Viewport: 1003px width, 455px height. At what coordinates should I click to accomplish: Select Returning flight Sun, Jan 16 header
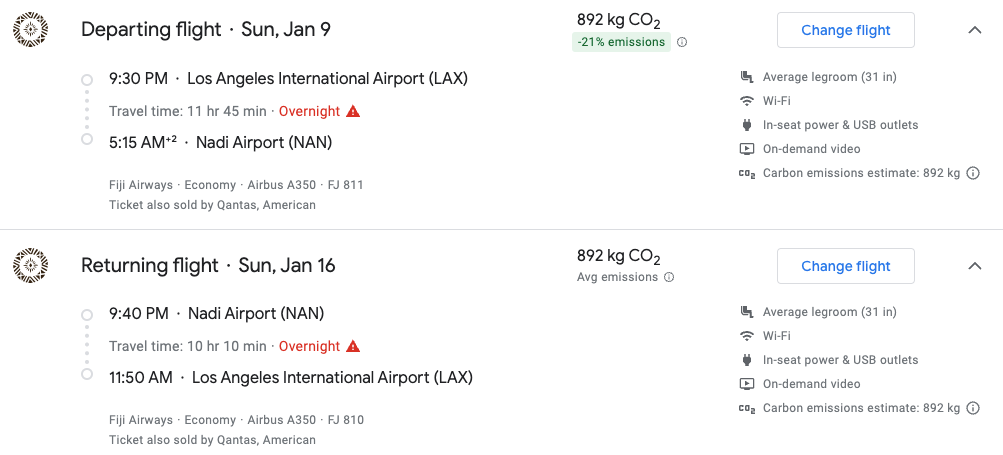click(x=208, y=266)
